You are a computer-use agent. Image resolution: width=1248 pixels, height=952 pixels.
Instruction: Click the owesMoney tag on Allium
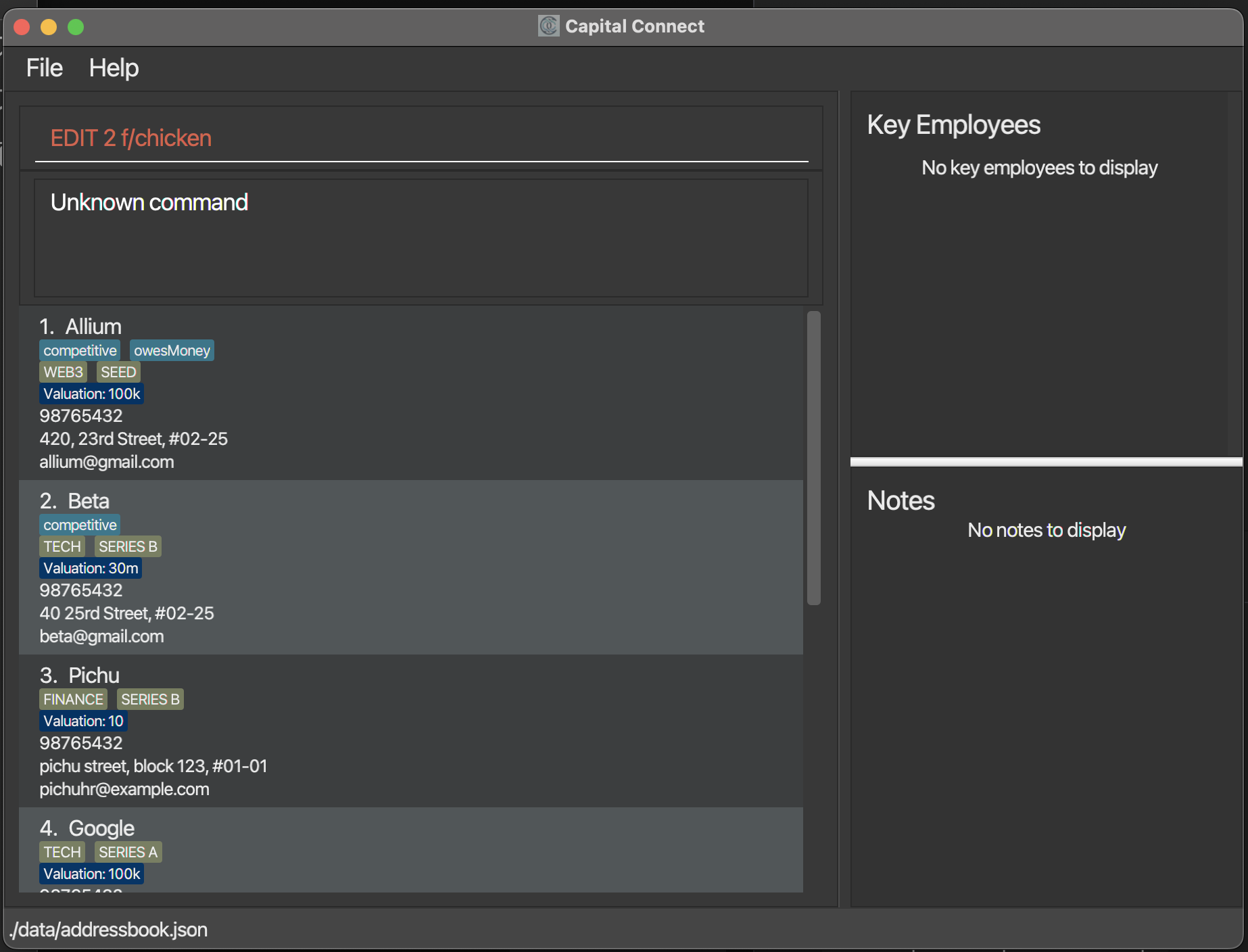coord(172,350)
